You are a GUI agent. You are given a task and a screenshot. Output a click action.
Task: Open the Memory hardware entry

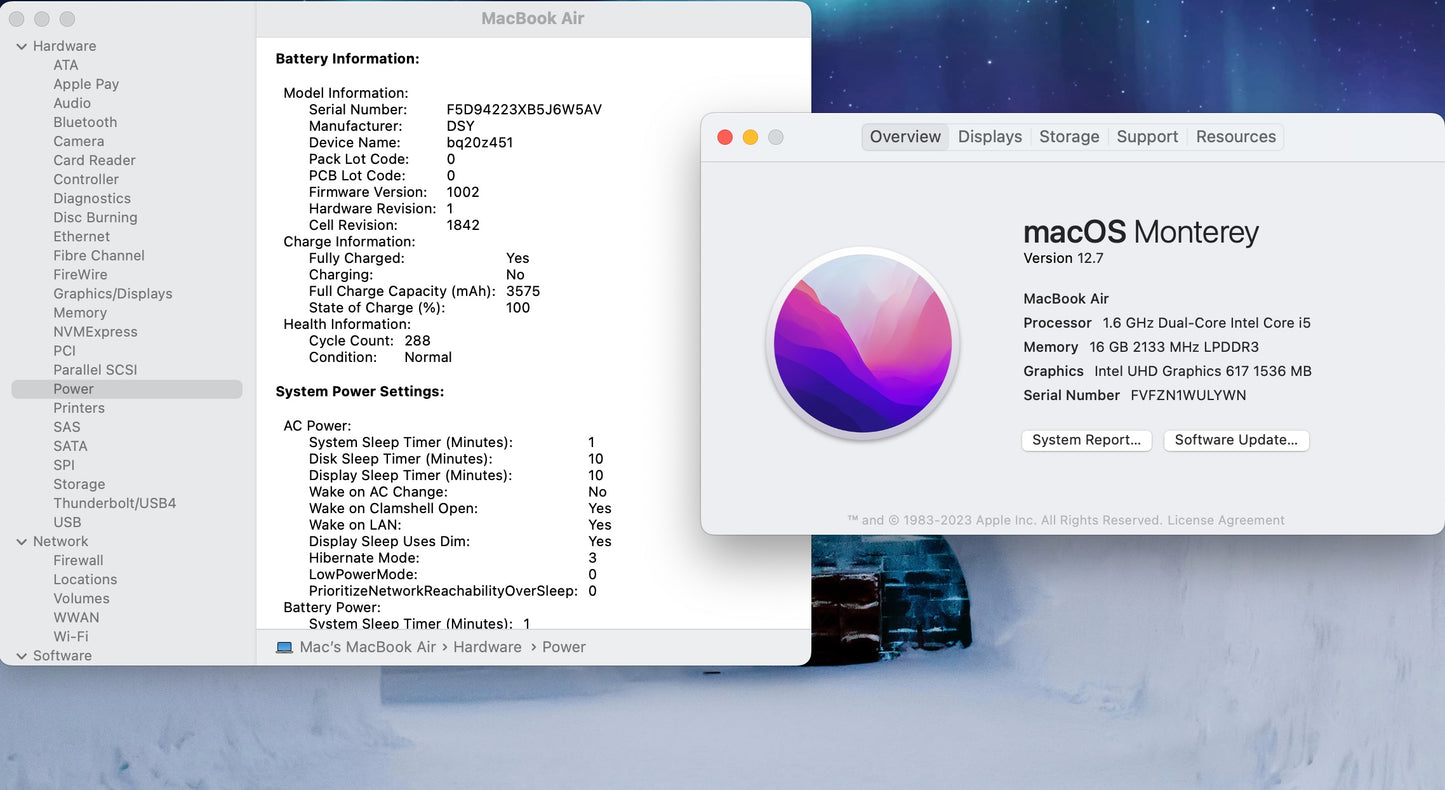(x=80, y=313)
